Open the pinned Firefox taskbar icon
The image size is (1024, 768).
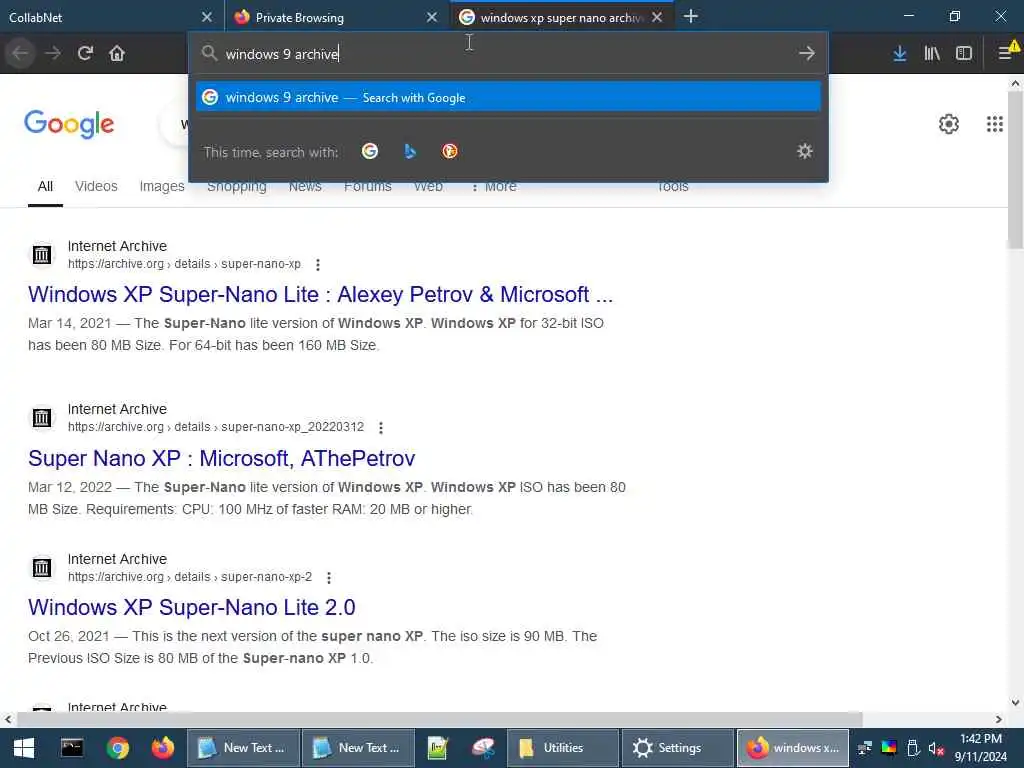(x=163, y=748)
